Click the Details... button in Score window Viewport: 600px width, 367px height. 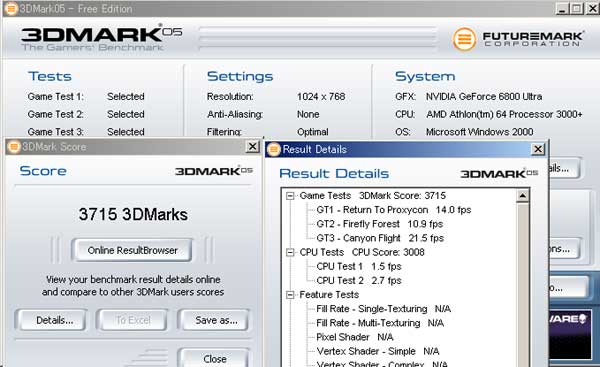[x=51, y=320]
